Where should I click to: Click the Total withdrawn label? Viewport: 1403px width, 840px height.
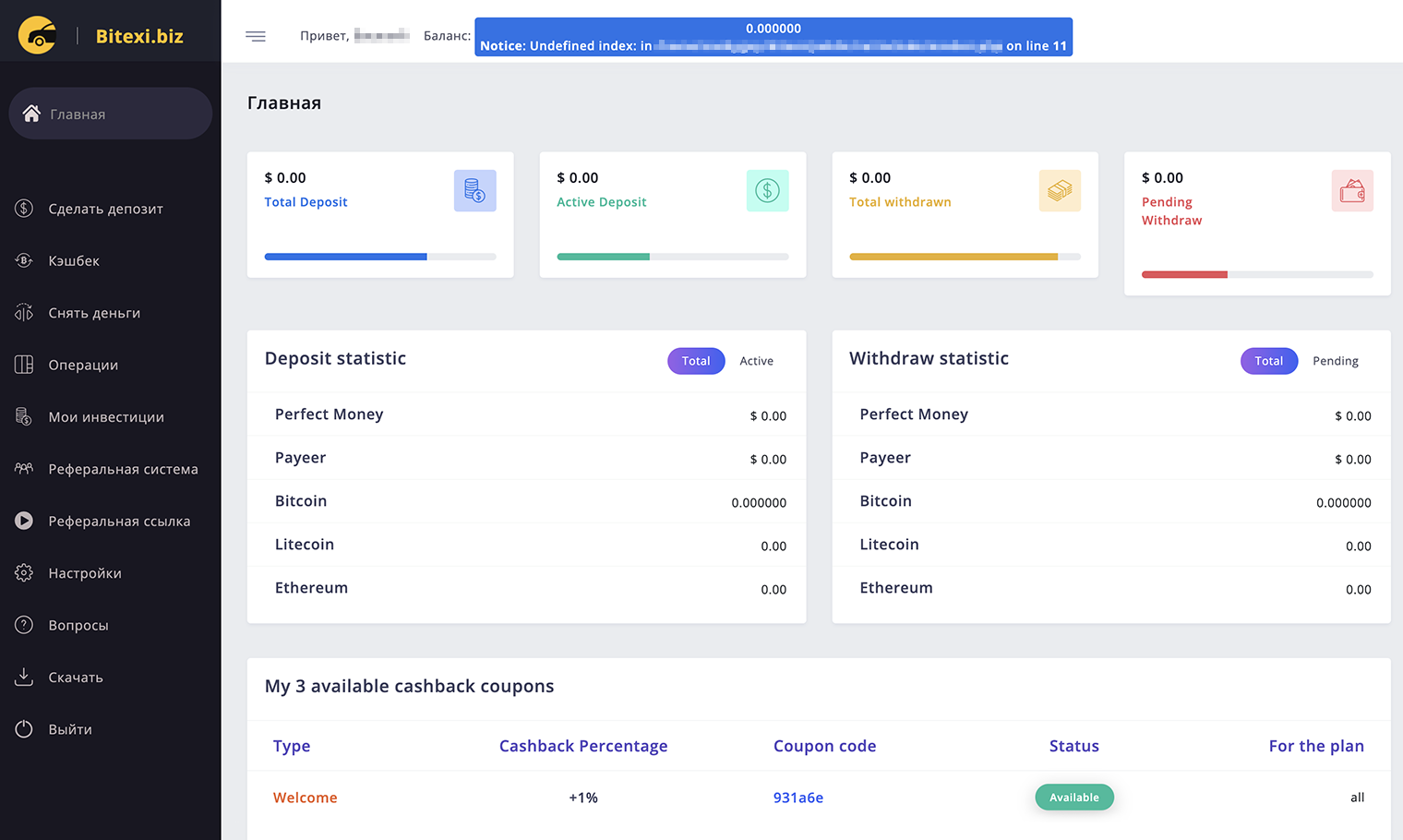tap(900, 202)
